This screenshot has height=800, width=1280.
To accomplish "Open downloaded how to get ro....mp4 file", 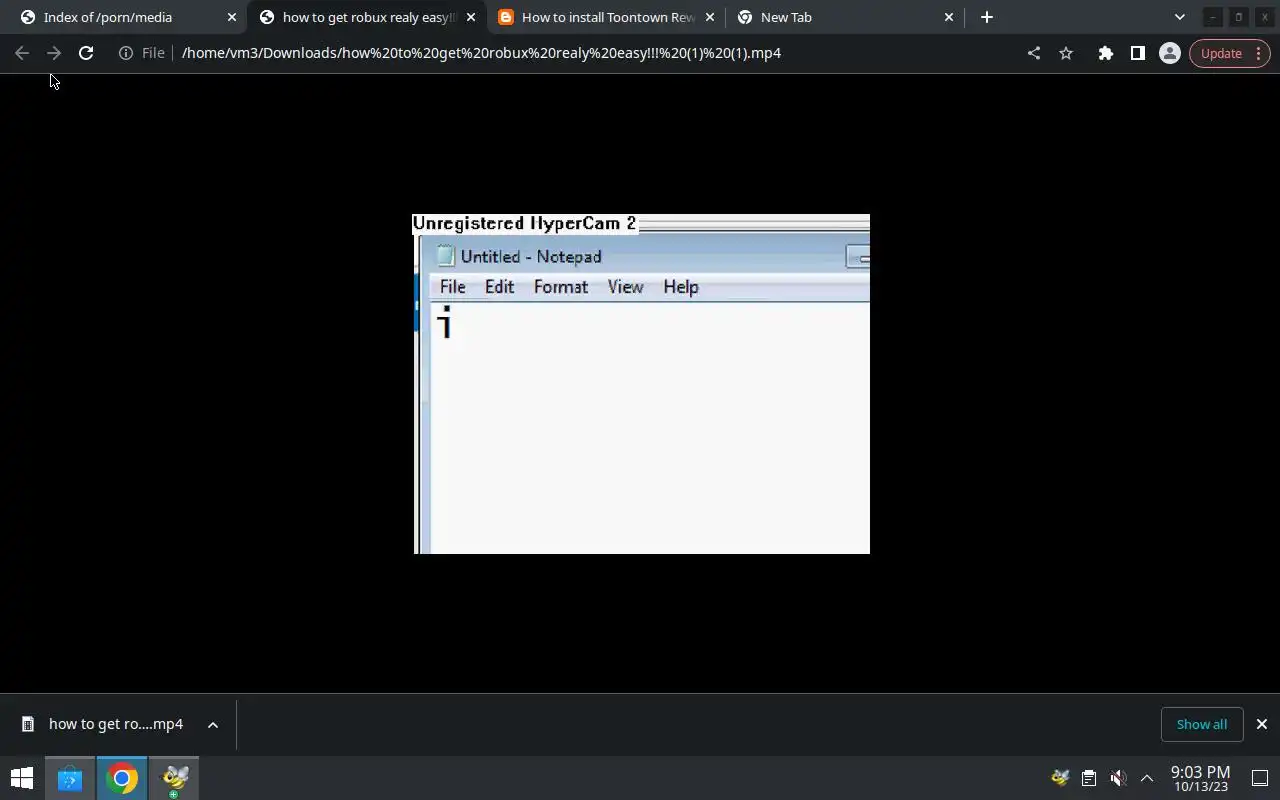I will click(103, 724).
